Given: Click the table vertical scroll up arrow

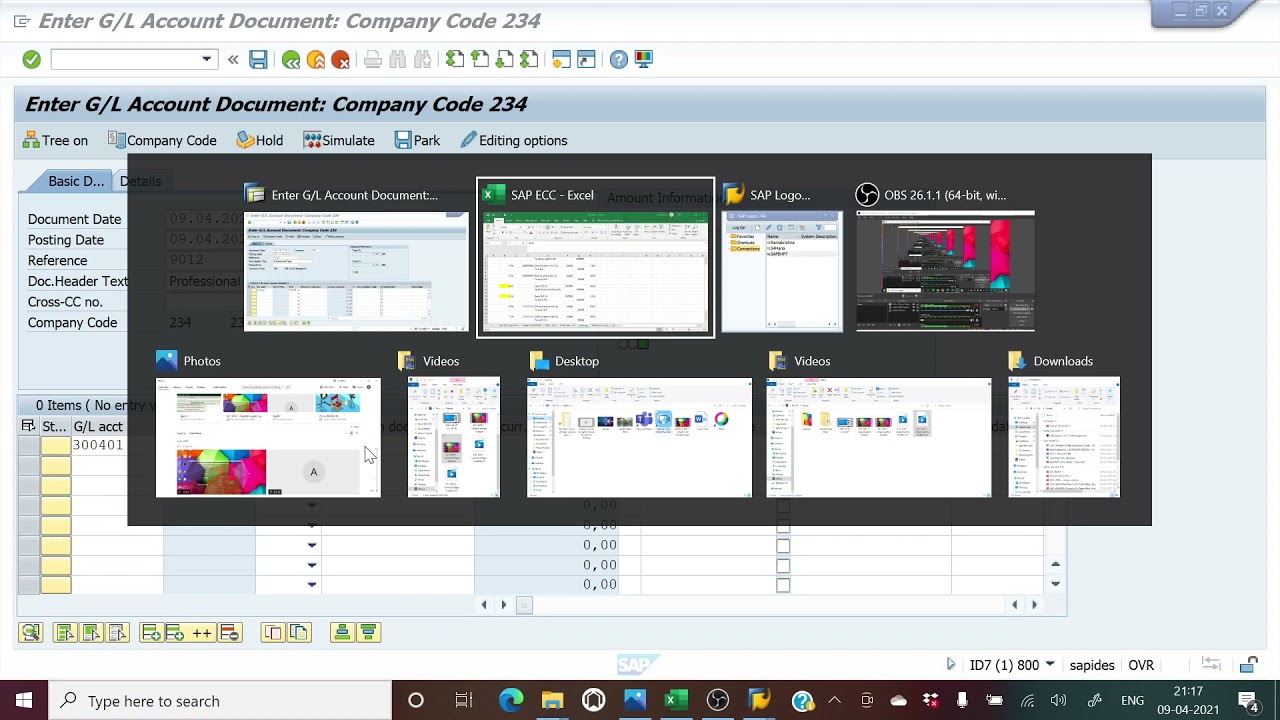Looking at the screenshot, I should pos(1055,566).
